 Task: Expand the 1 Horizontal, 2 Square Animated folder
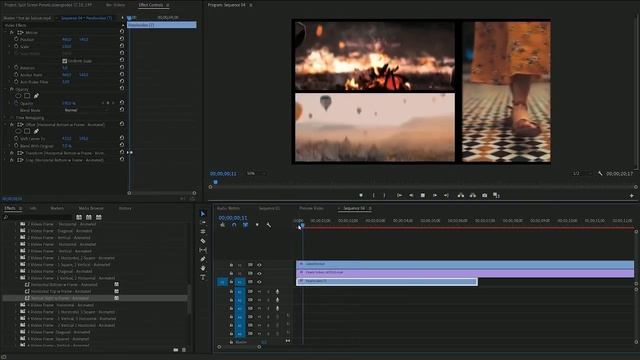[17, 258]
